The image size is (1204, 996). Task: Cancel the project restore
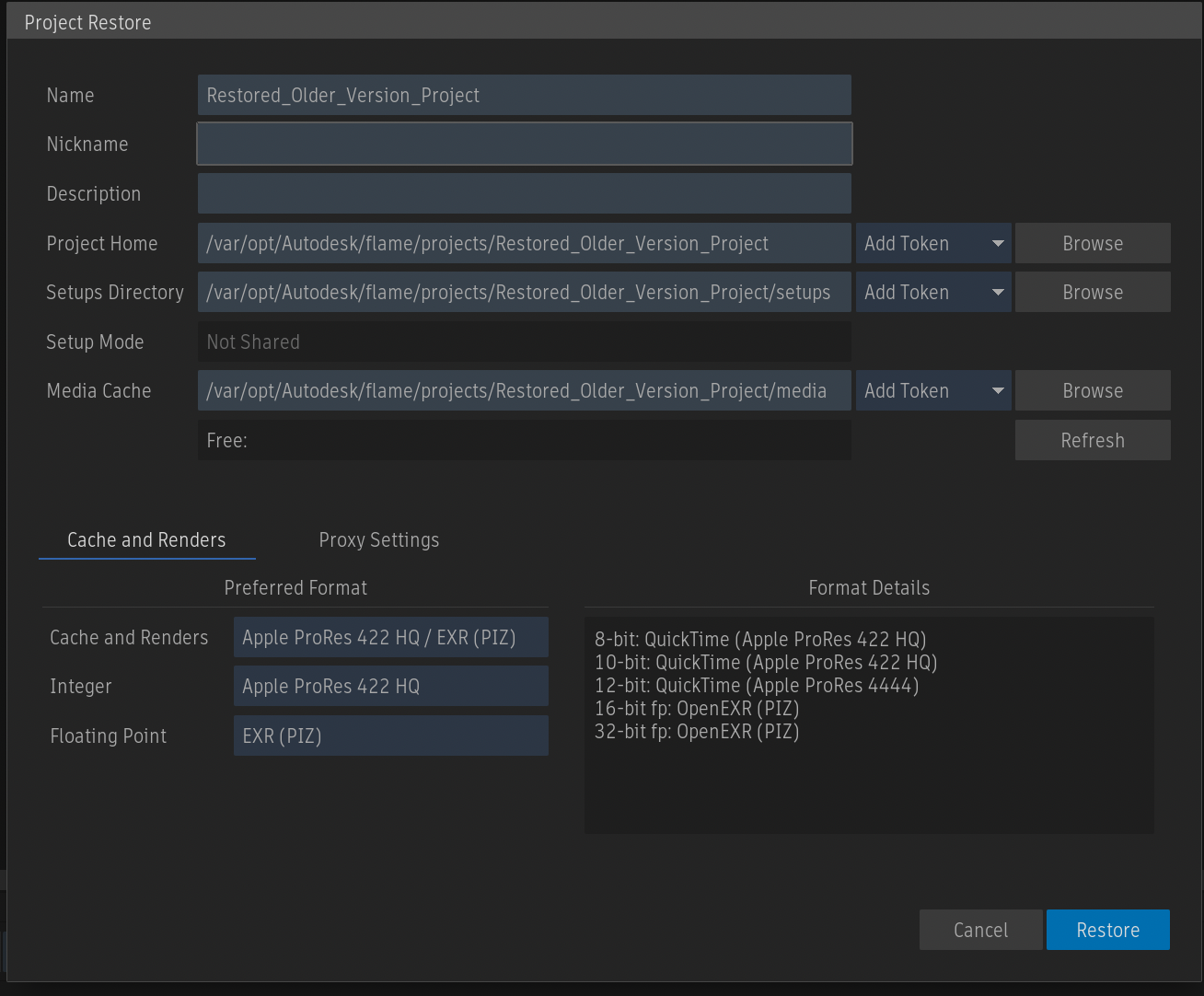click(980, 931)
